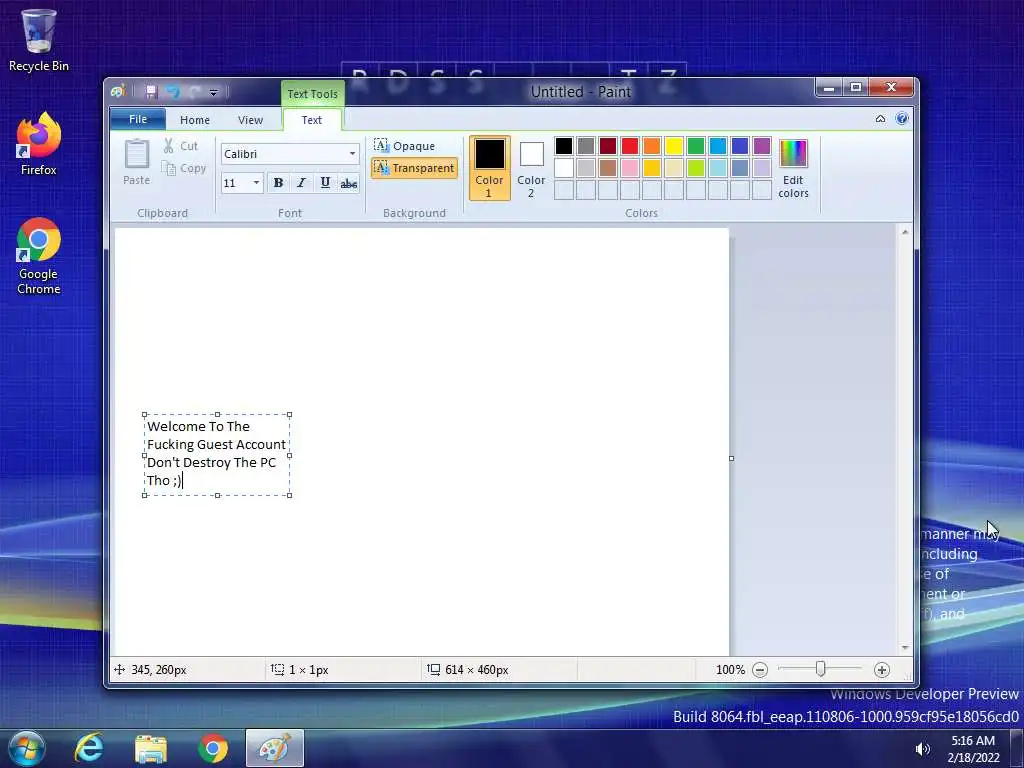
Task: Click the vertical scrollbar up arrow
Action: point(905,232)
